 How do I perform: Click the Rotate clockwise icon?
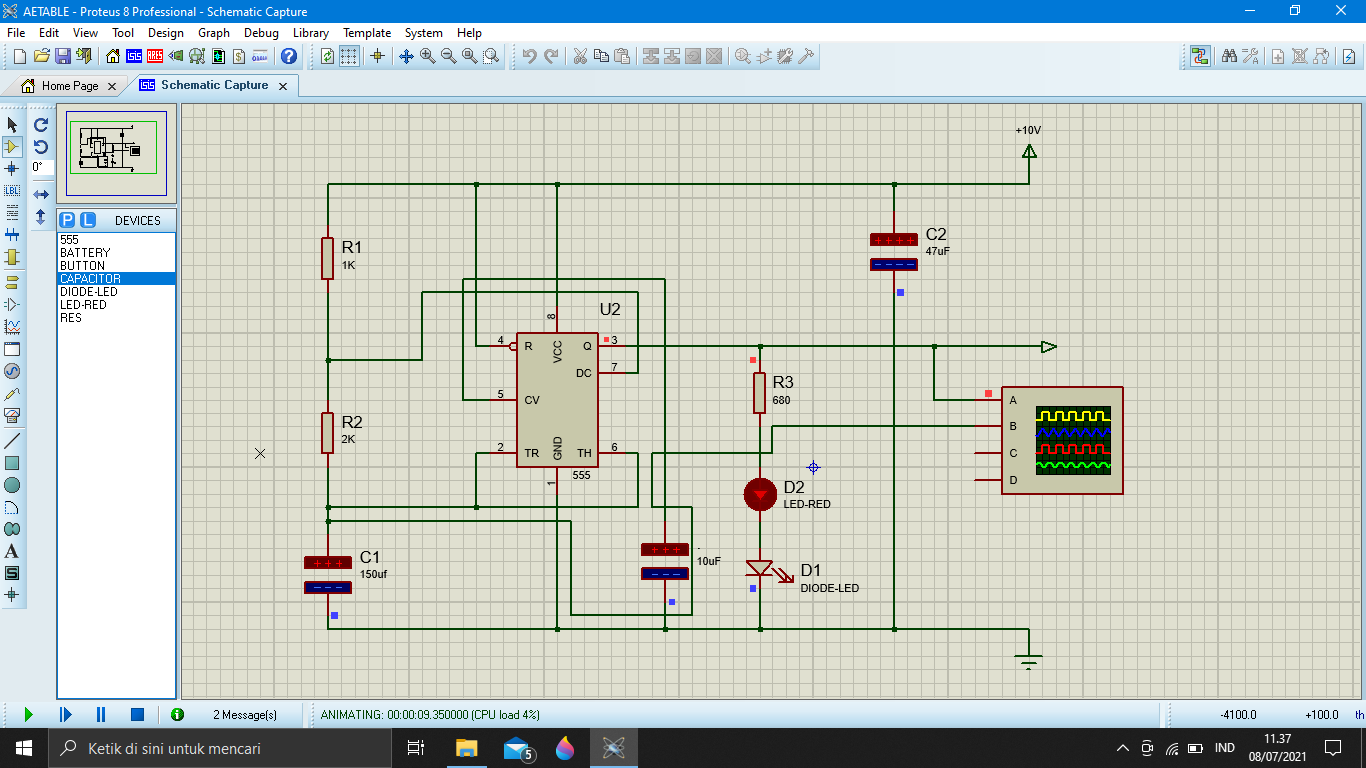[x=41, y=125]
